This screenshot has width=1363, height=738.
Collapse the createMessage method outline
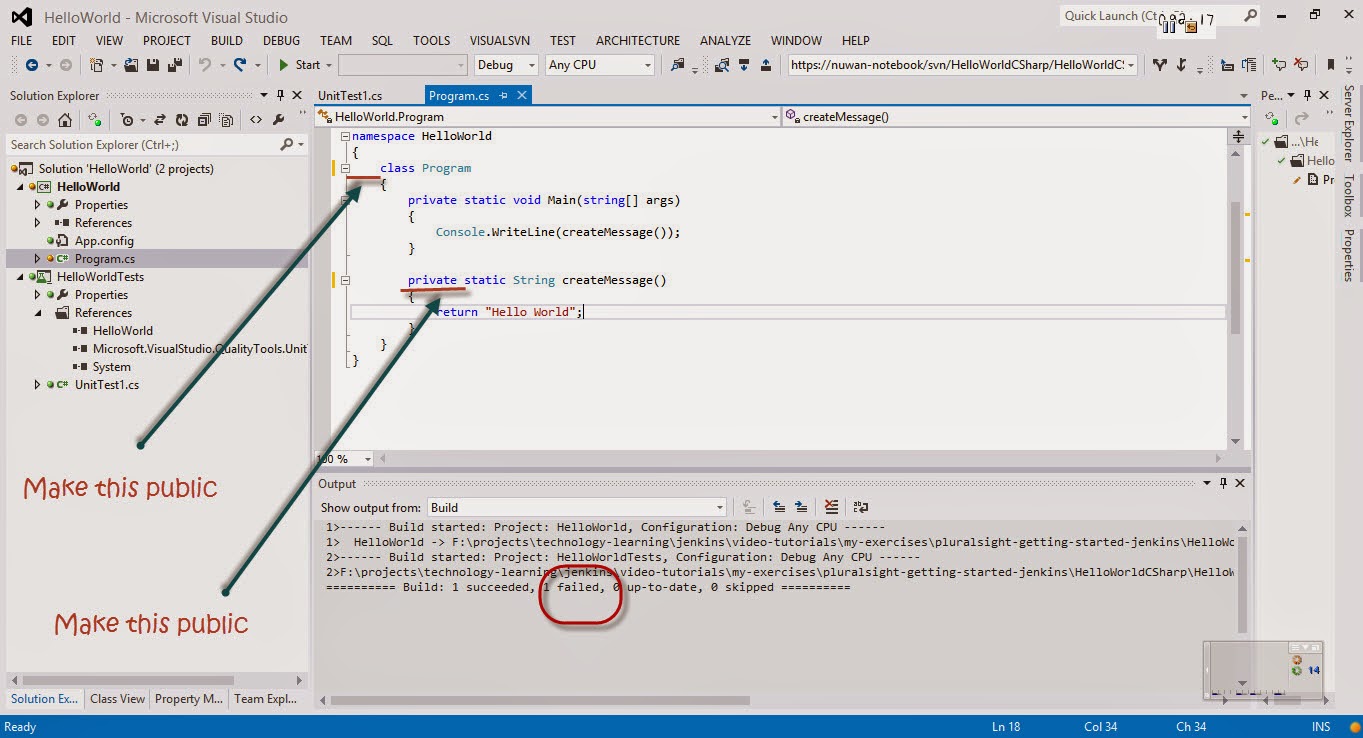(x=345, y=281)
